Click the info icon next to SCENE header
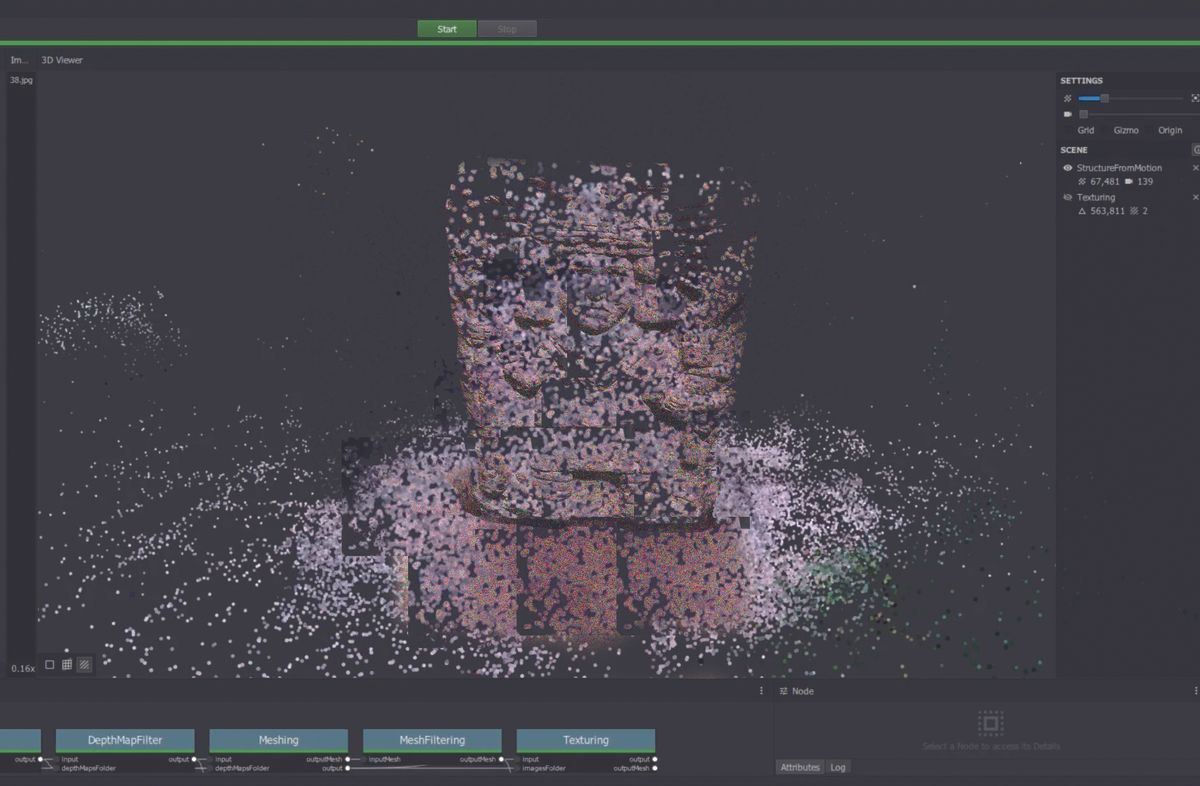1200x786 pixels. click(x=1195, y=150)
